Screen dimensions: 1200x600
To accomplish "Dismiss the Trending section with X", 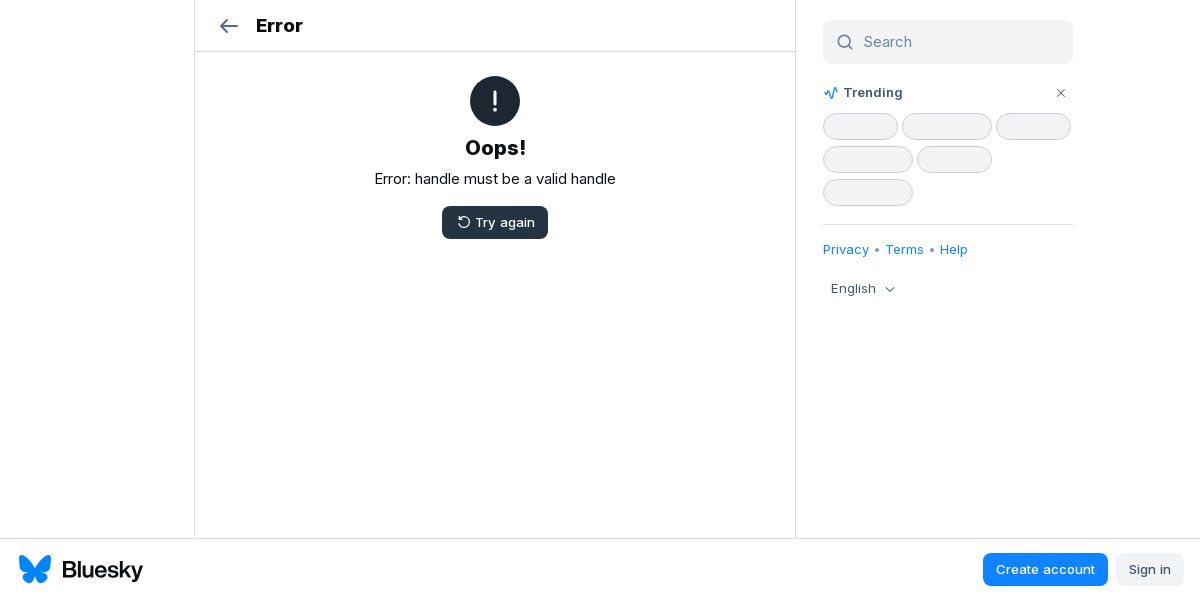I will click(1061, 93).
